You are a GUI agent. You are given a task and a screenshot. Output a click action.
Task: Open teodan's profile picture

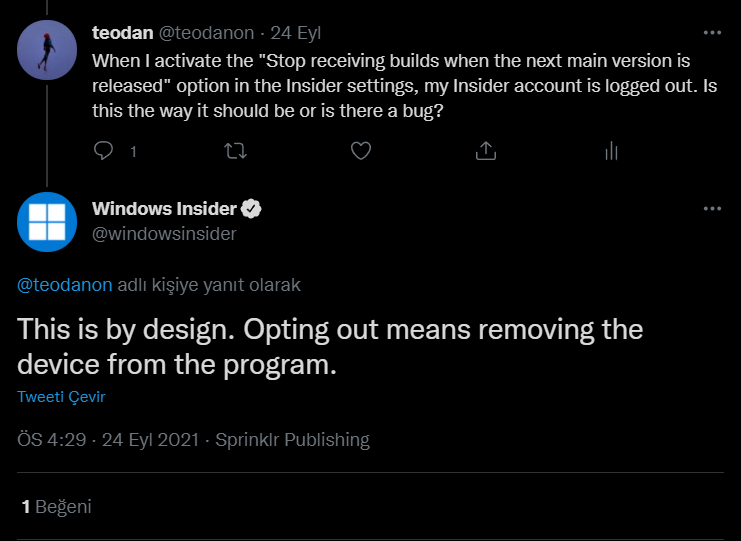[x=47, y=50]
